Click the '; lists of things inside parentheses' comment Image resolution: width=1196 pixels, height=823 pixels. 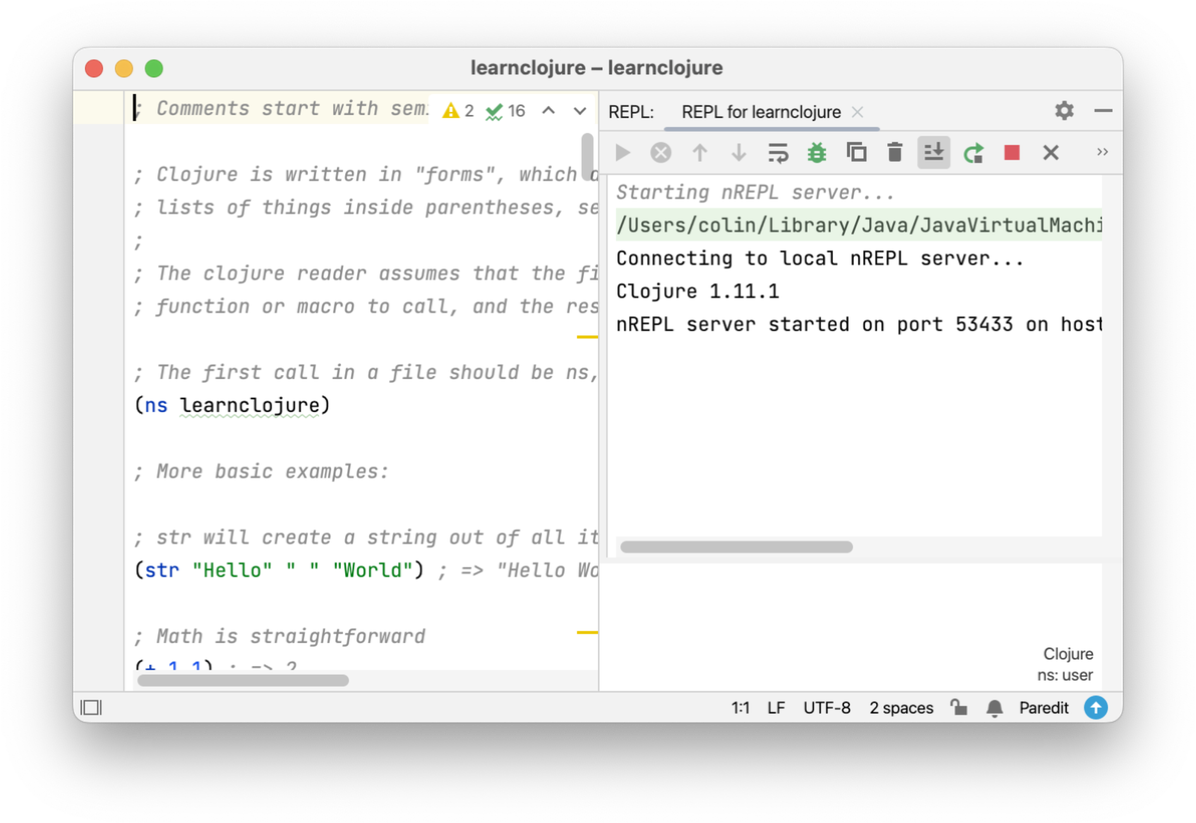[x=365, y=207]
